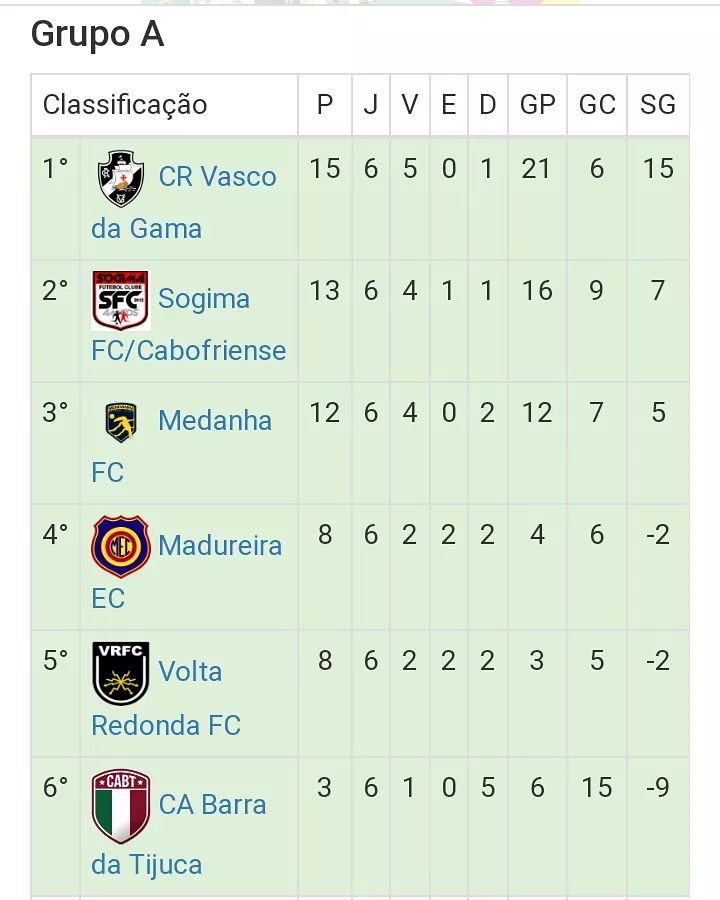720x900 pixels.
Task: Click the Sogima FC team logo
Action: pyautogui.click(x=121, y=300)
